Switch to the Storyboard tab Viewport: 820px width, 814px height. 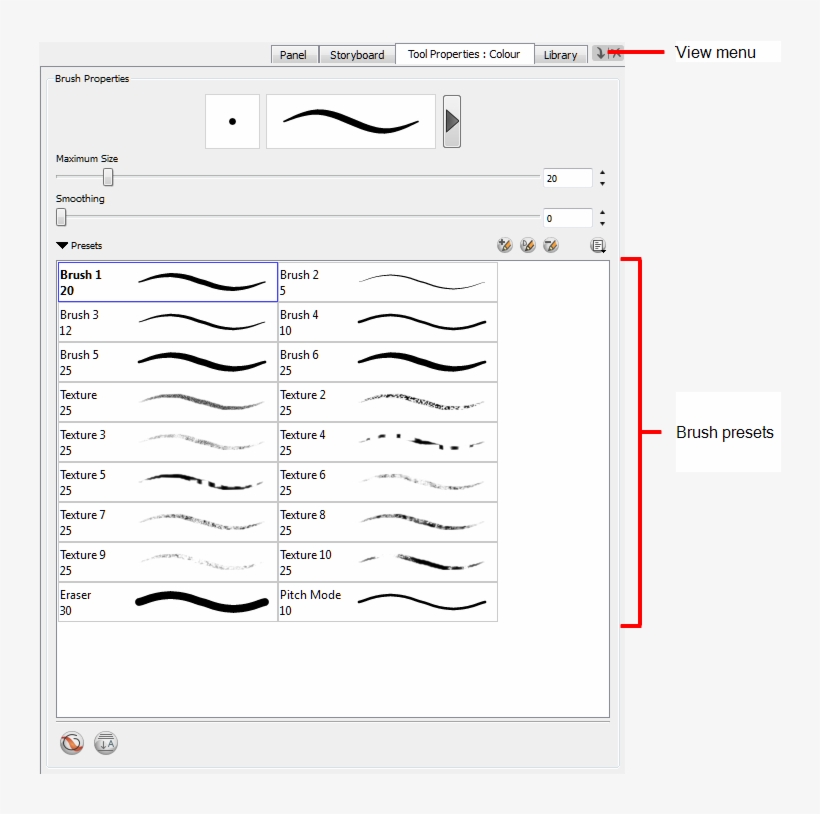[x=358, y=55]
